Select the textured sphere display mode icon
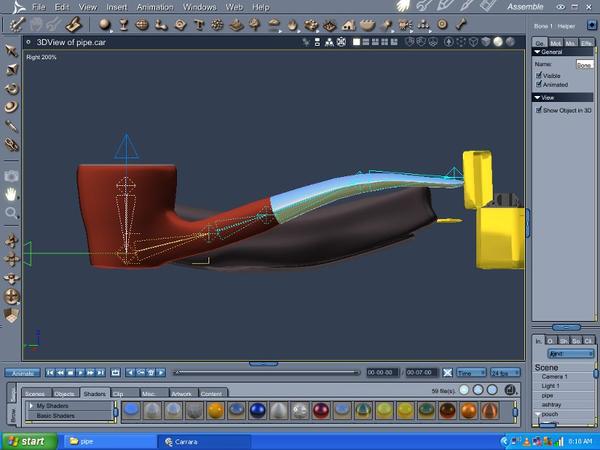This screenshot has width=600, height=450. 510,42
